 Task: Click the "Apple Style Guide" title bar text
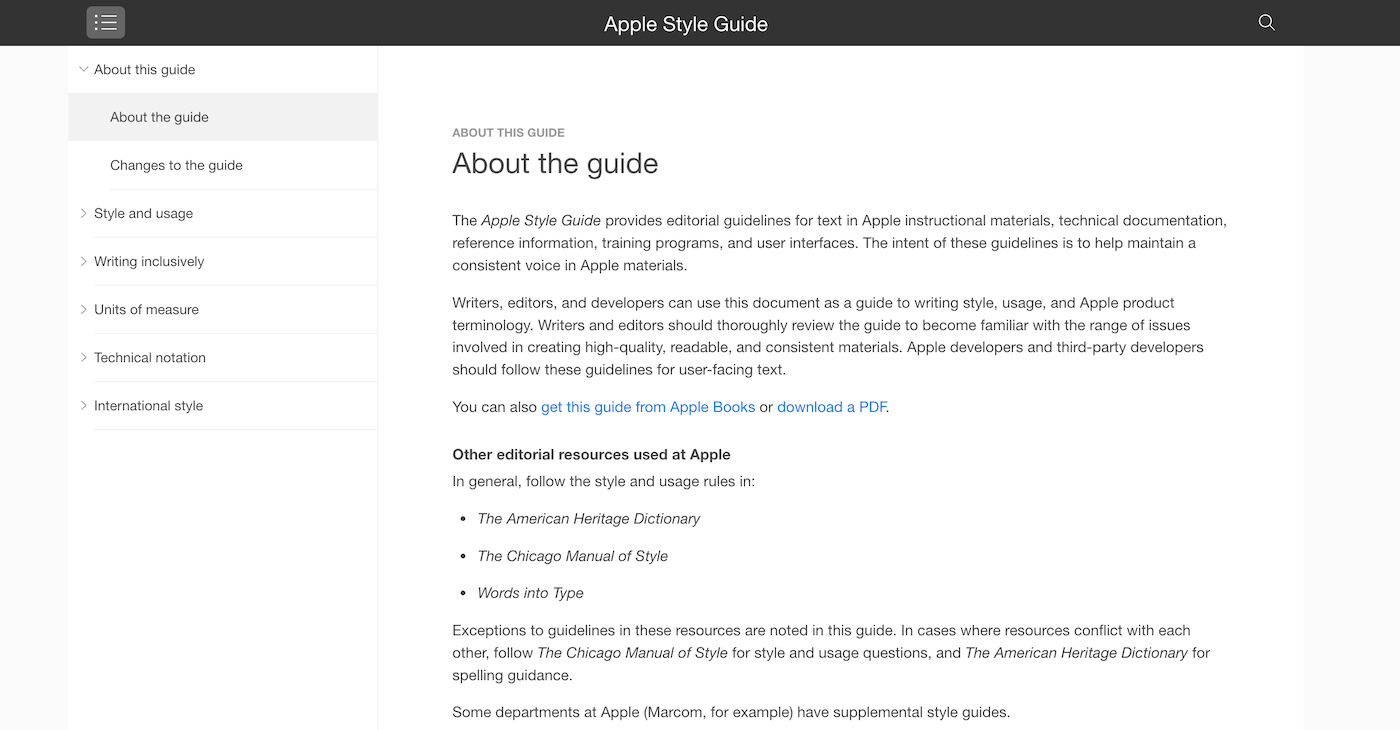tap(685, 23)
